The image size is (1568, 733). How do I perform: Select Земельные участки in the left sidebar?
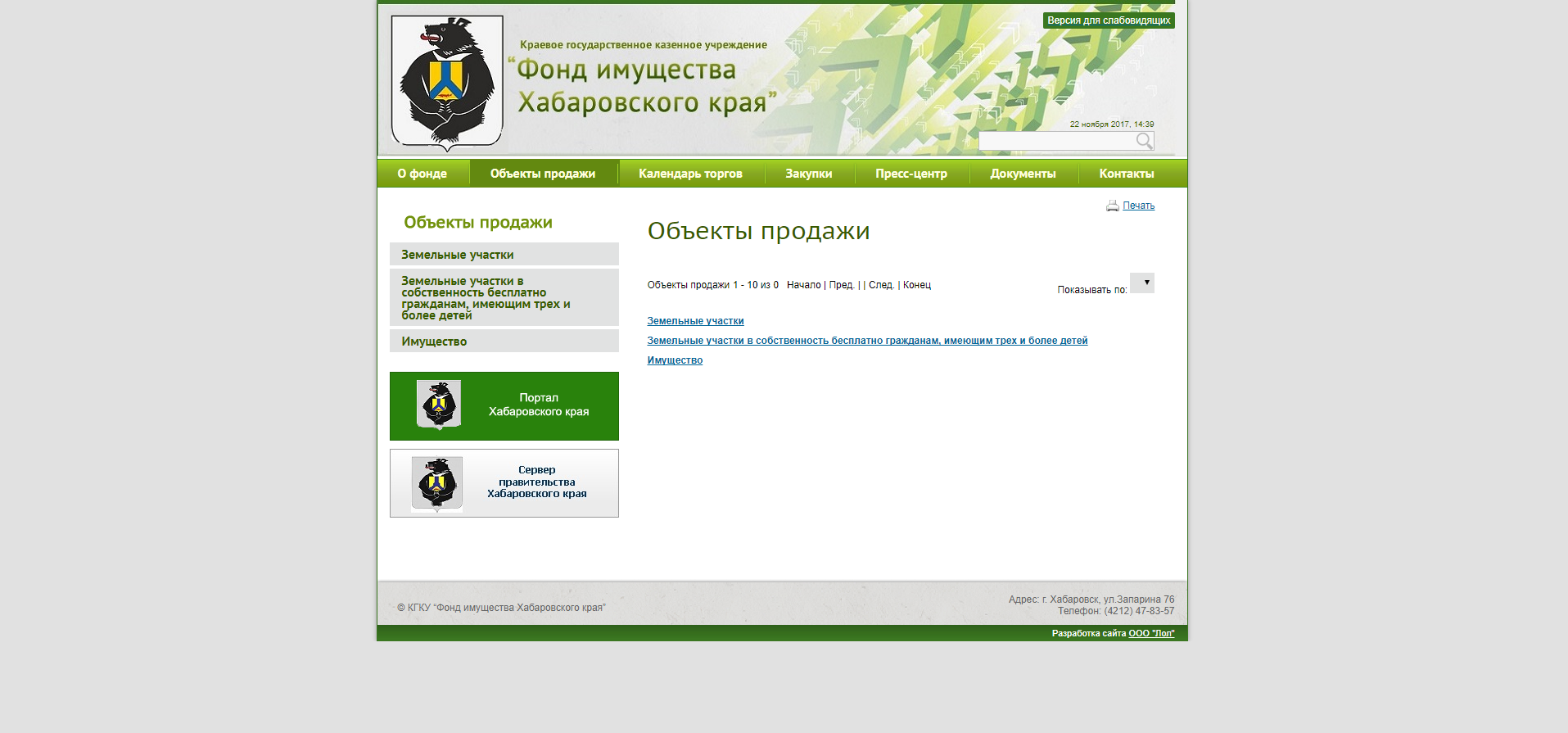(x=458, y=255)
